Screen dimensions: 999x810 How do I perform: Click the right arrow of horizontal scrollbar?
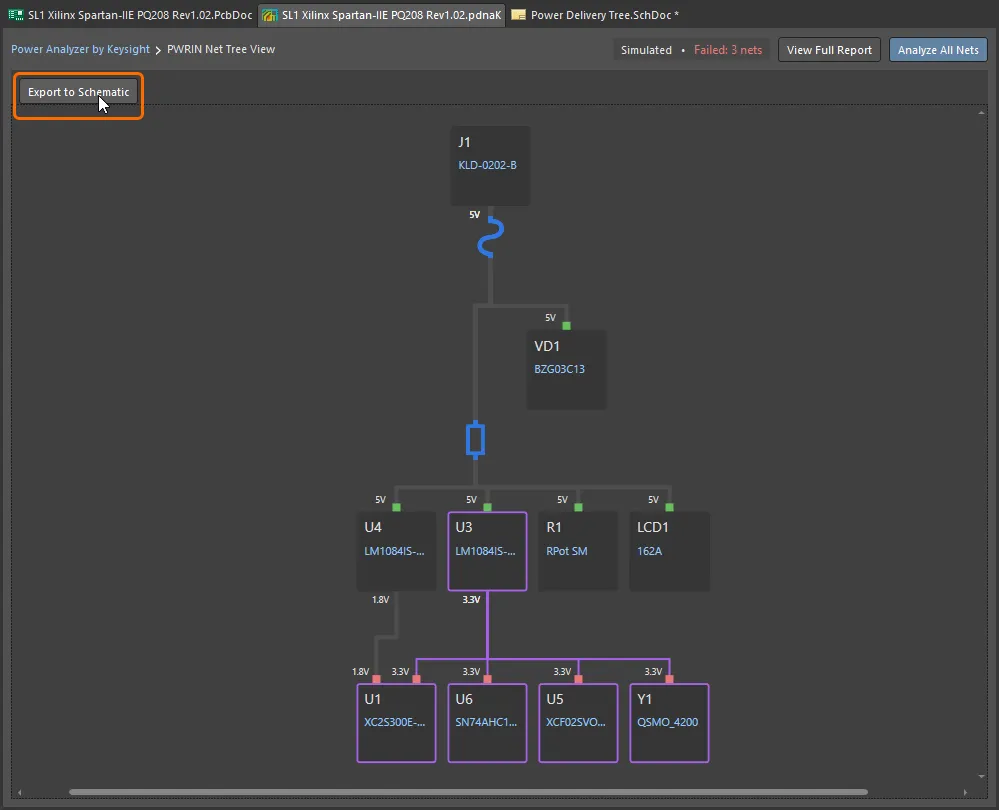click(x=965, y=792)
